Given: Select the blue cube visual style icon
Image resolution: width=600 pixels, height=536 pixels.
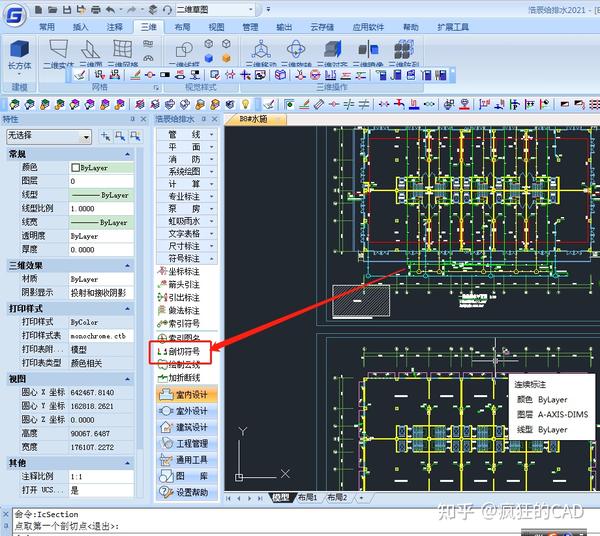Looking at the screenshot, I should click(209, 58).
